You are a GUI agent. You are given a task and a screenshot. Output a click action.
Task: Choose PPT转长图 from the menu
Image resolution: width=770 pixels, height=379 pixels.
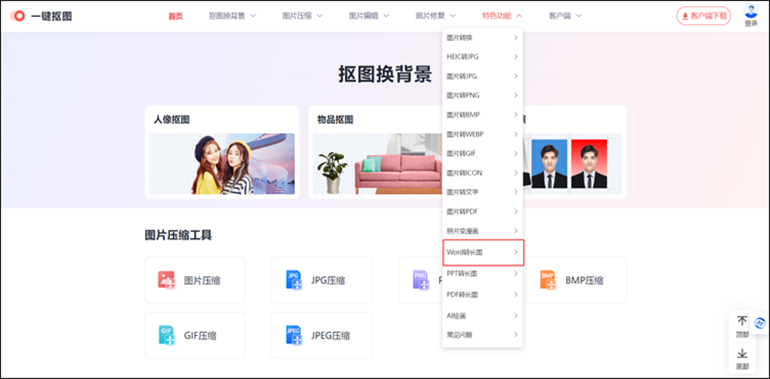pyautogui.click(x=482, y=273)
